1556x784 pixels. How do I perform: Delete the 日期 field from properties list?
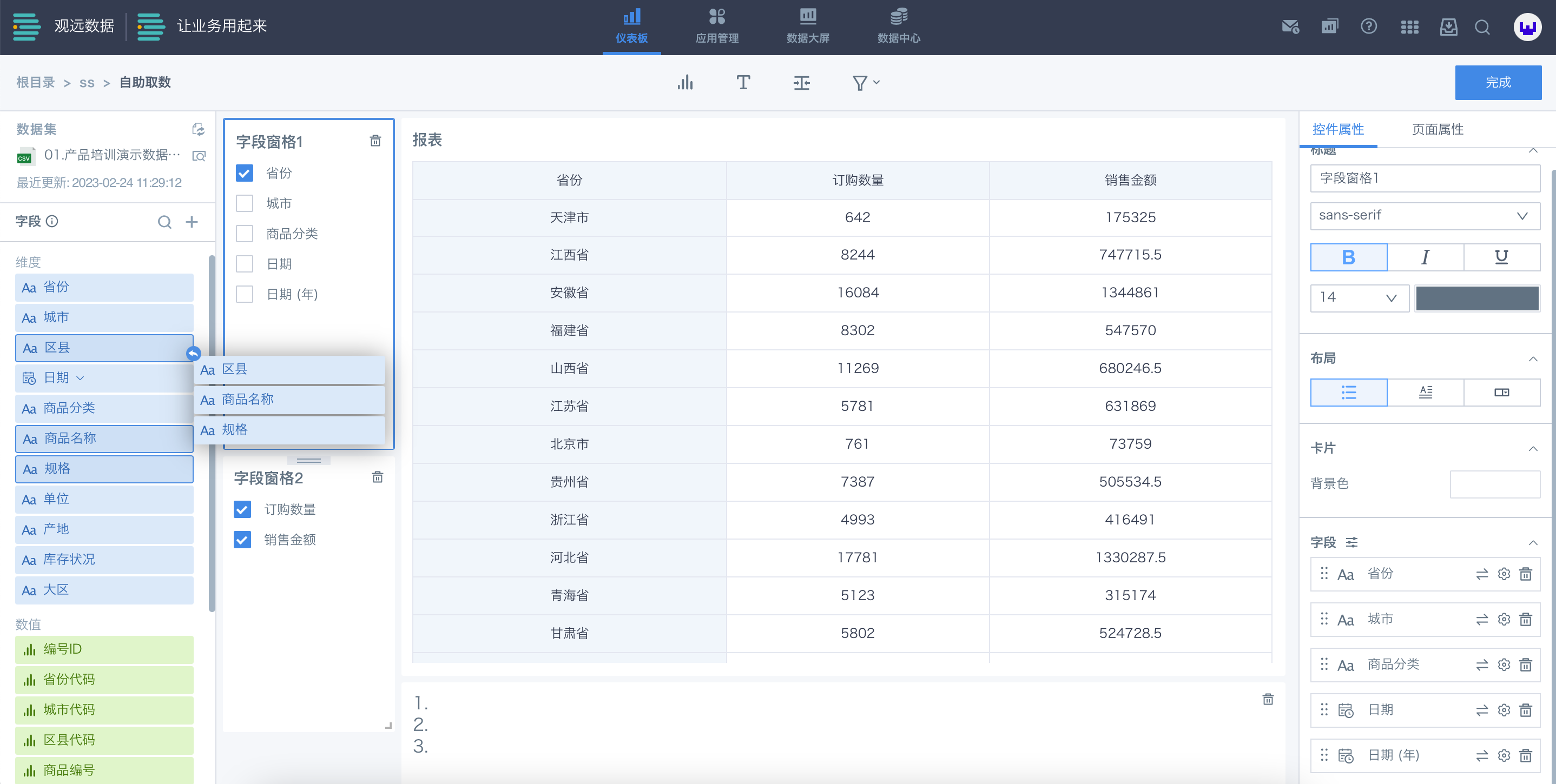[x=1525, y=710]
